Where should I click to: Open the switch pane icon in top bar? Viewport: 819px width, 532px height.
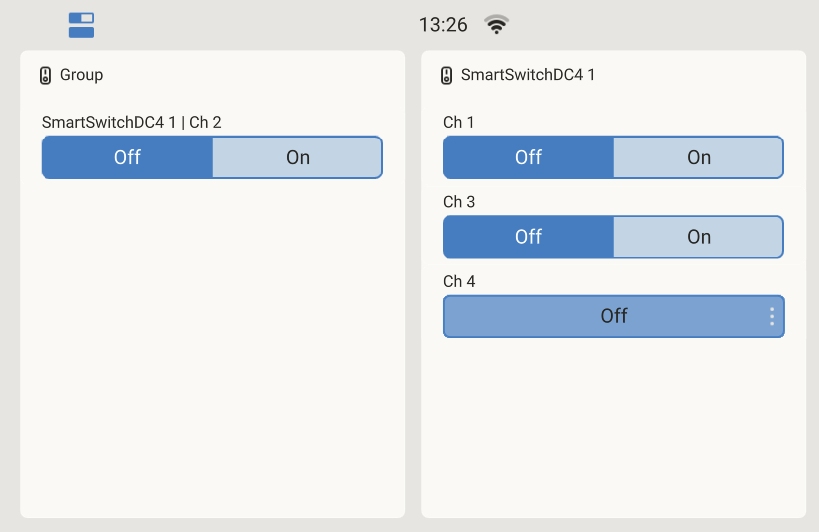[x=81, y=25]
